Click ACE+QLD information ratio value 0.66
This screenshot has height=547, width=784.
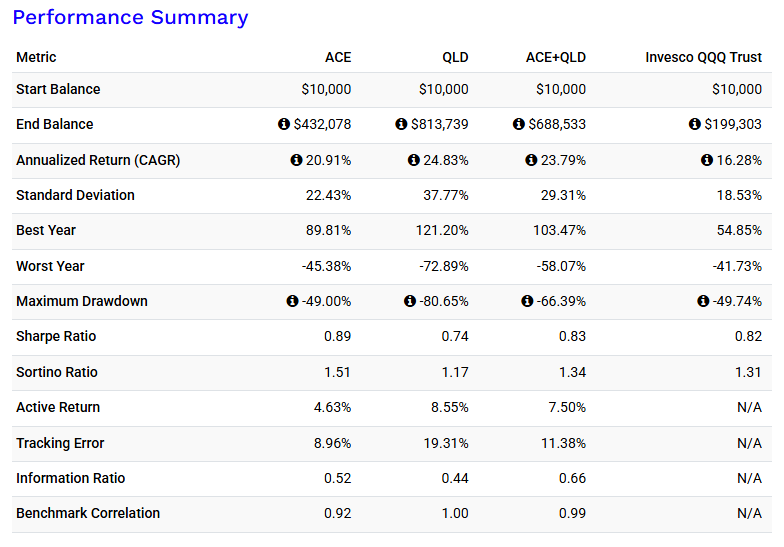click(572, 478)
